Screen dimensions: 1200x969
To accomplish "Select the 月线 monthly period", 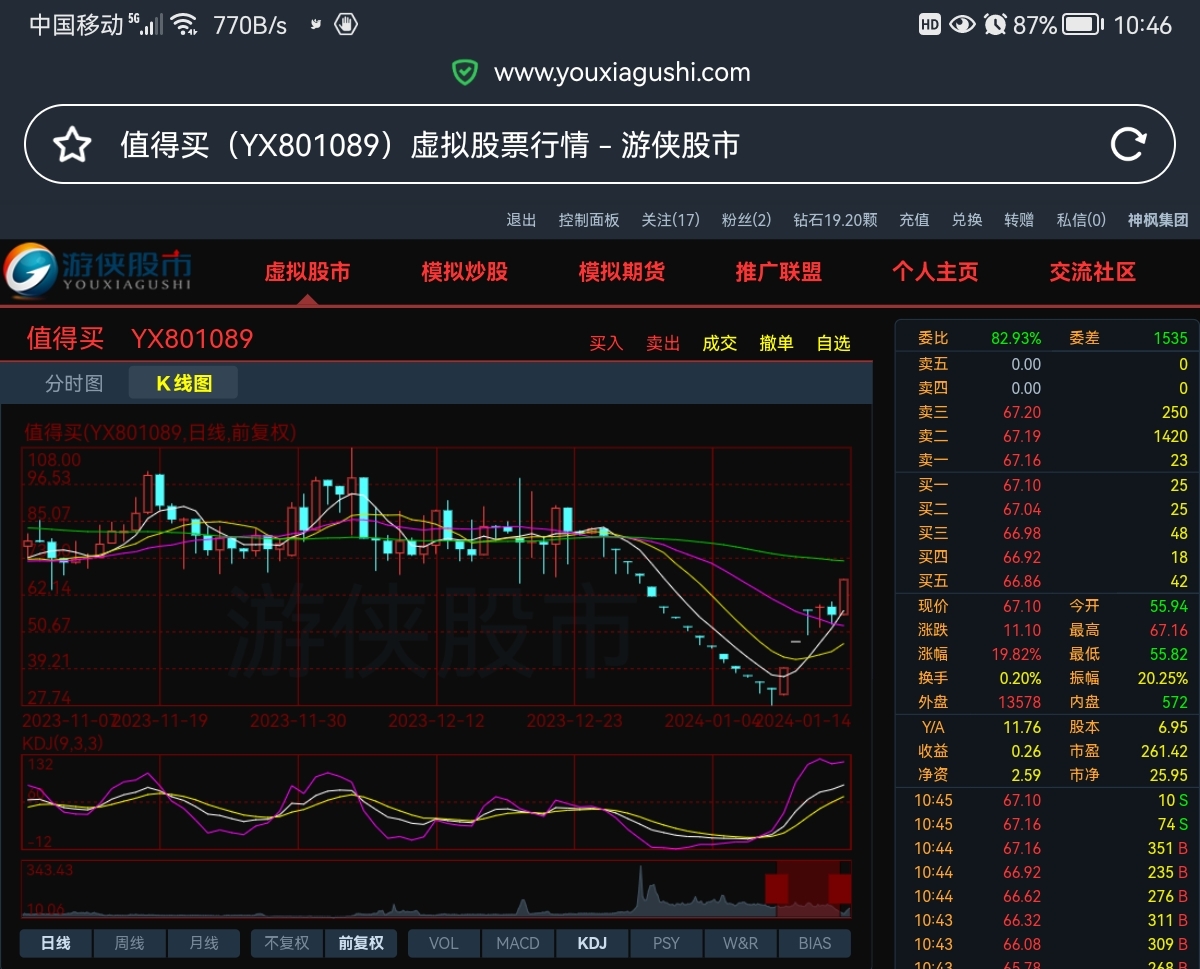I will [204, 943].
